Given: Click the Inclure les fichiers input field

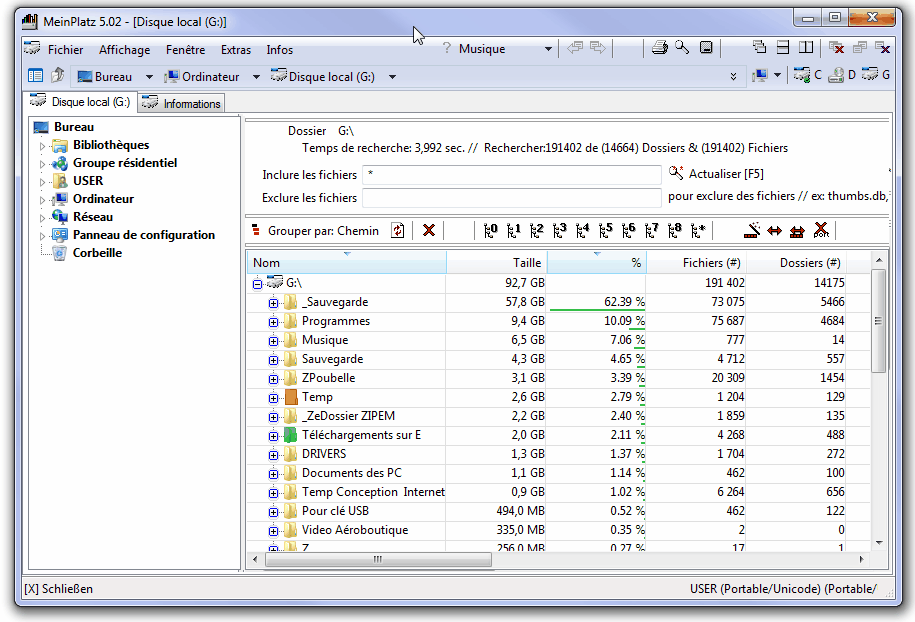Looking at the screenshot, I should coord(511,174).
